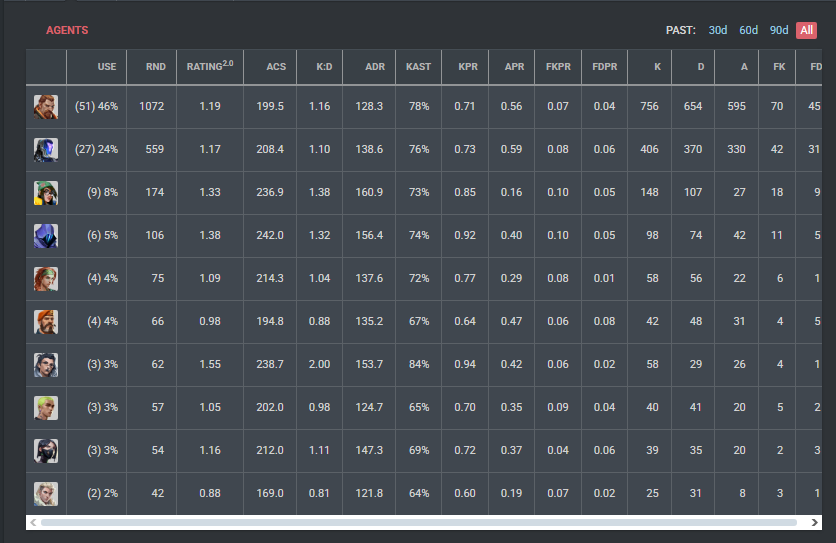Screen dimensions: 836x543
Task: Click the 654 deaths value
Action: tap(693, 106)
